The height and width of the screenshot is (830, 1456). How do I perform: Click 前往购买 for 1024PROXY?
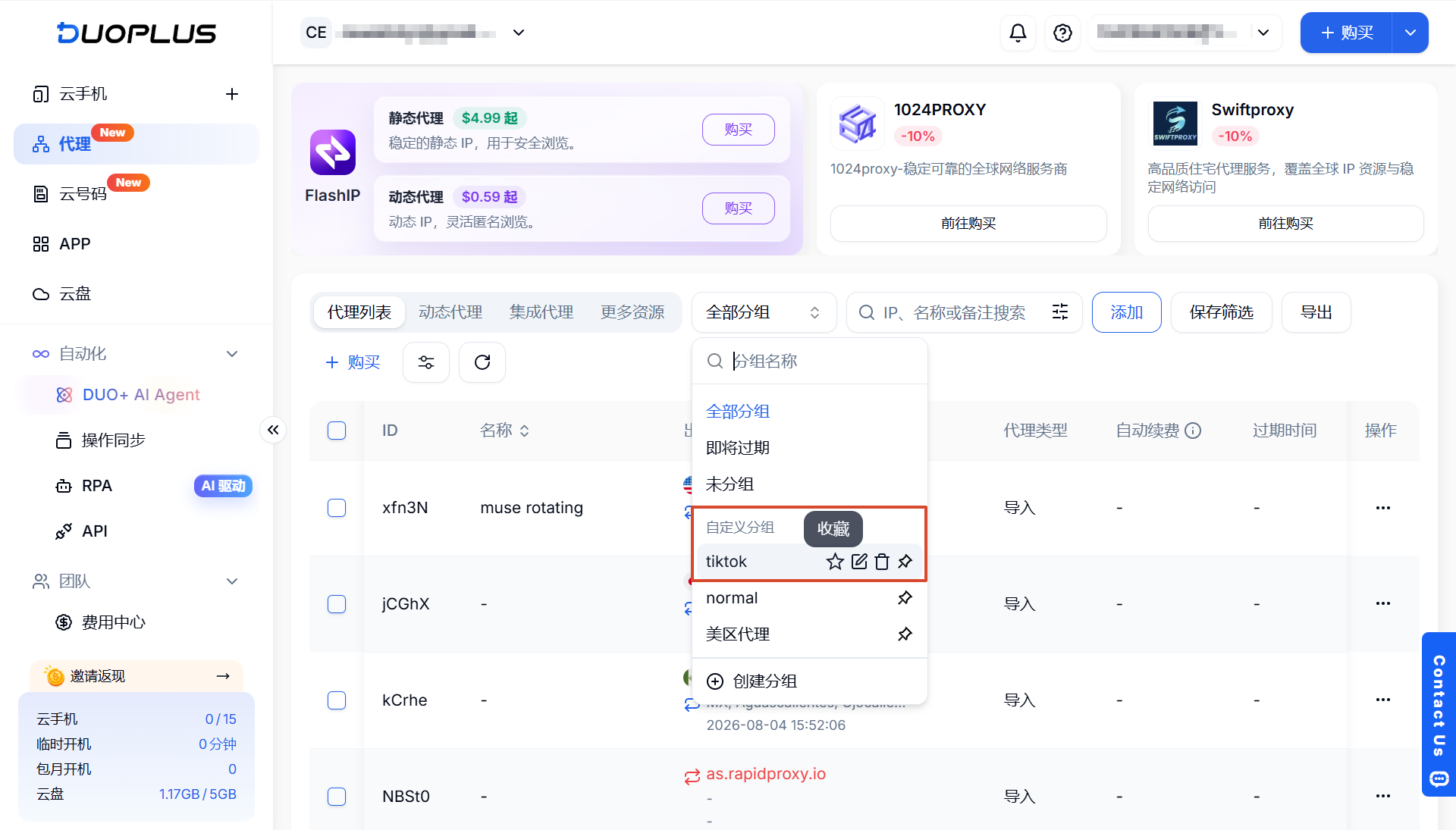click(968, 224)
